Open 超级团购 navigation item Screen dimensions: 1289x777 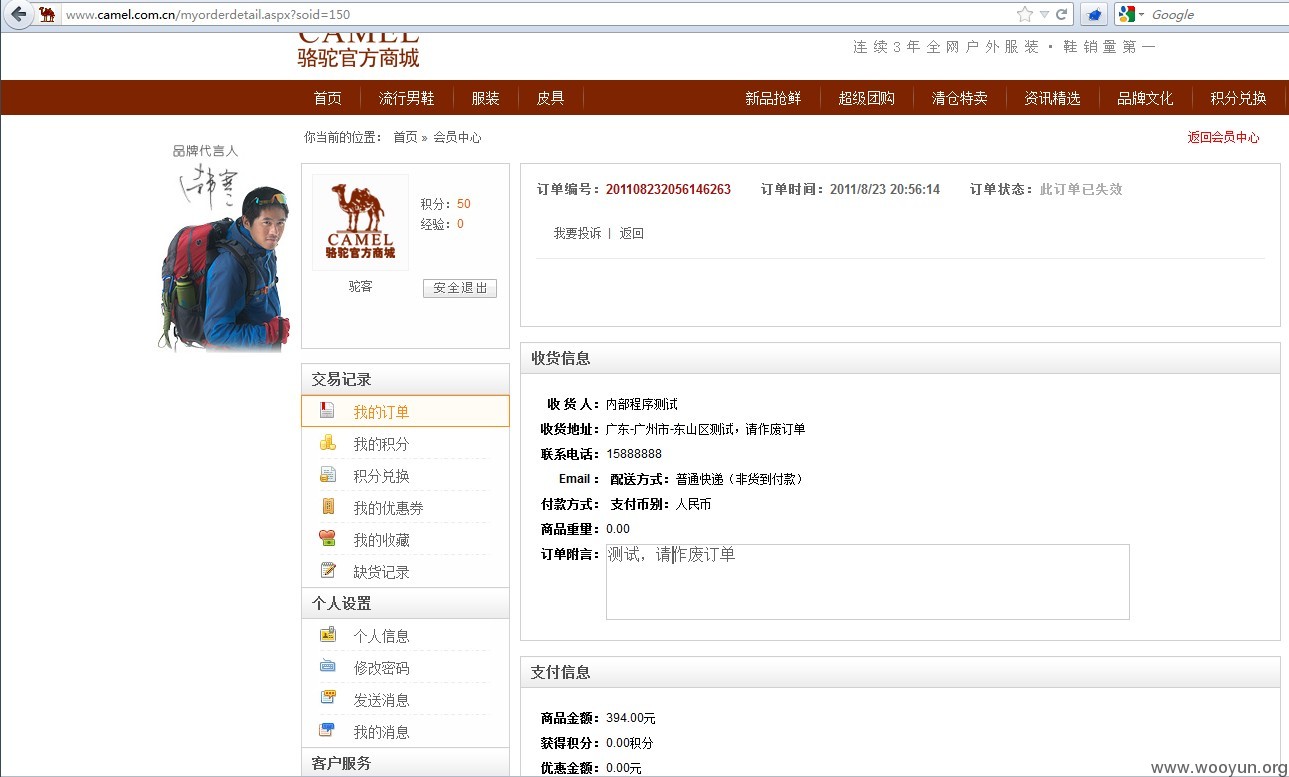tap(866, 98)
